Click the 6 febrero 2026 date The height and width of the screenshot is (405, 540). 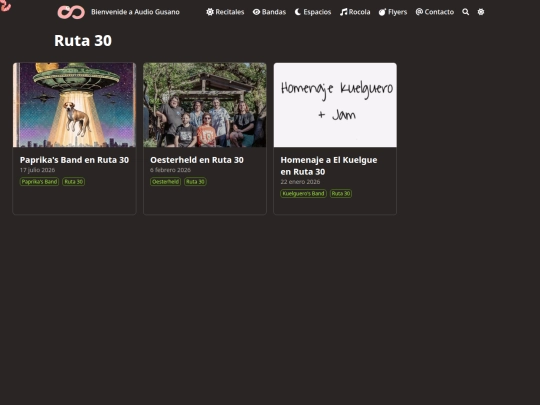pyautogui.click(x=170, y=170)
